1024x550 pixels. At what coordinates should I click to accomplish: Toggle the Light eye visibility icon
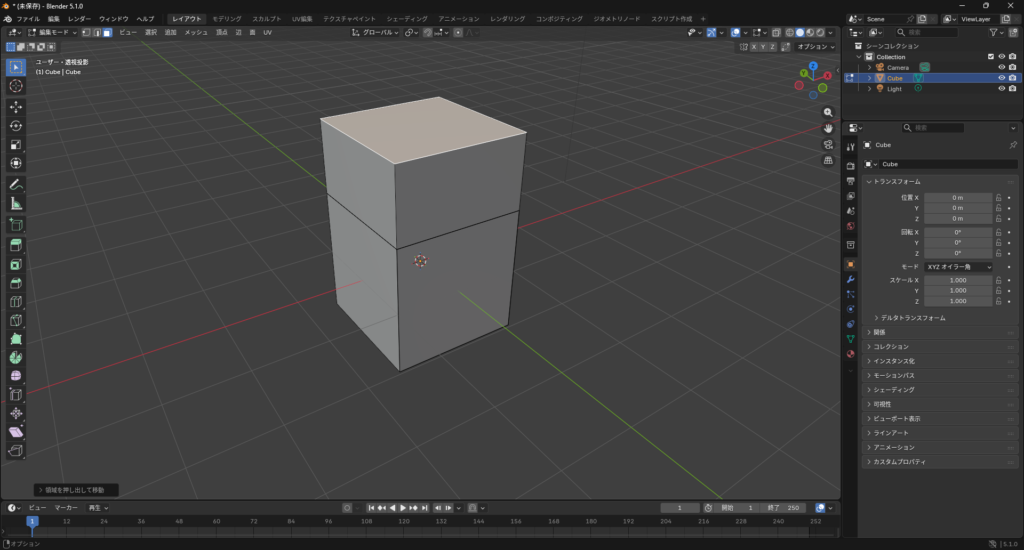click(x=1001, y=89)
